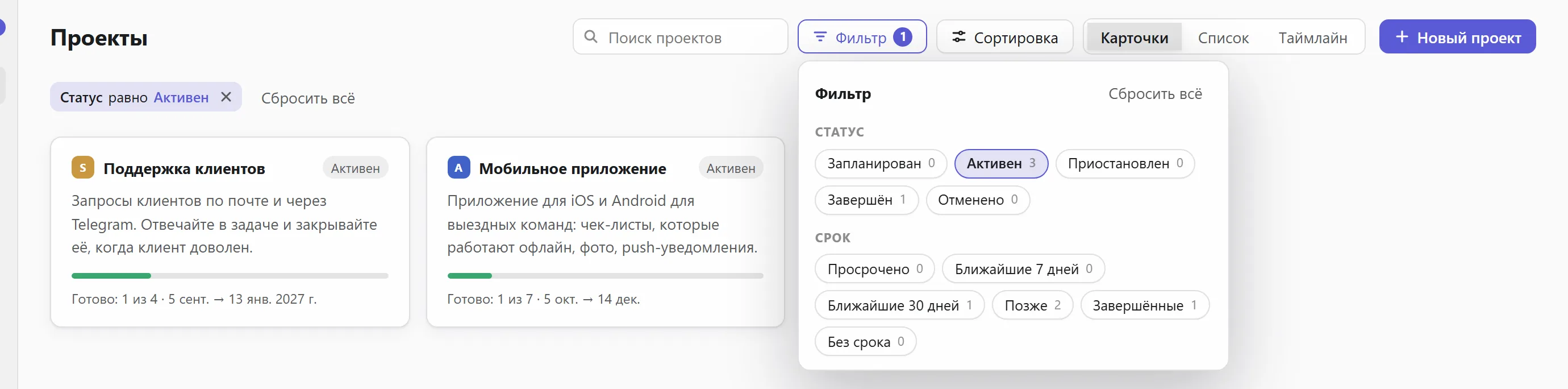
Task: Toggle the Позже deadline filter
Action: pos(1032,305)
